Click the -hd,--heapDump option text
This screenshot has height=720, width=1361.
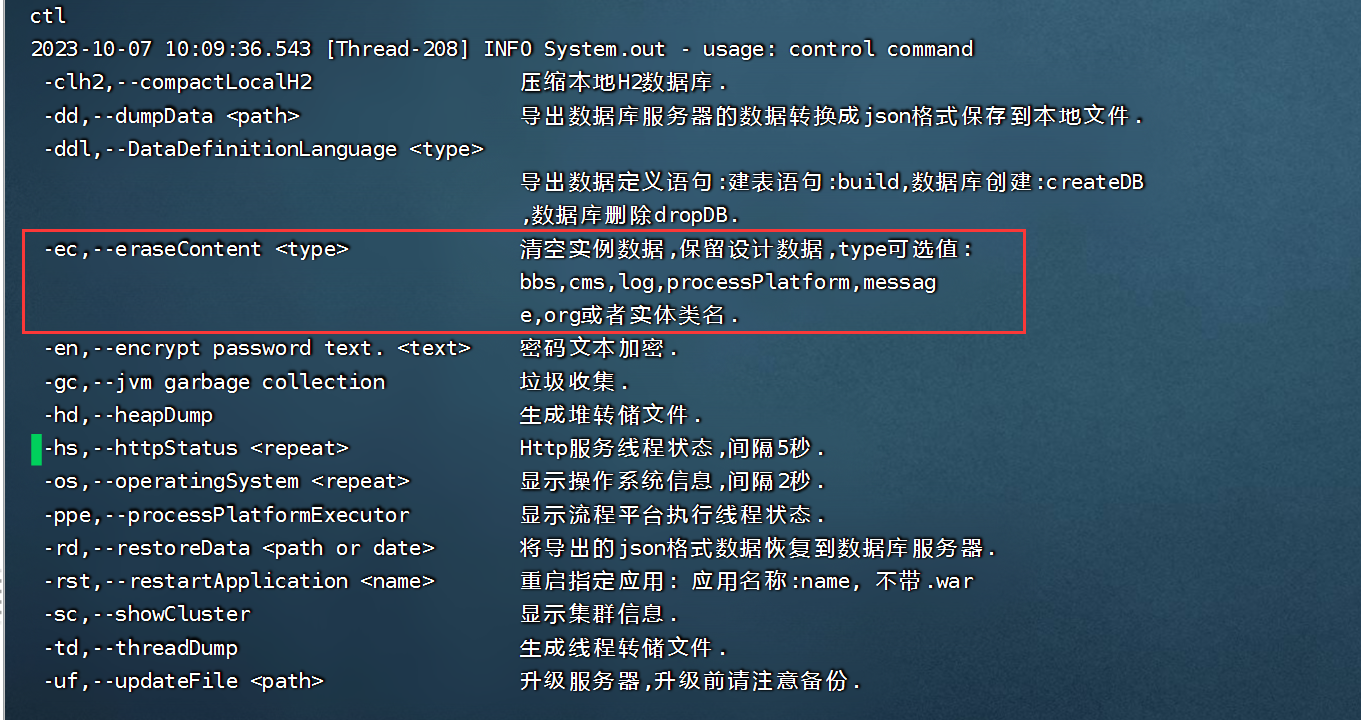(128, 415)
